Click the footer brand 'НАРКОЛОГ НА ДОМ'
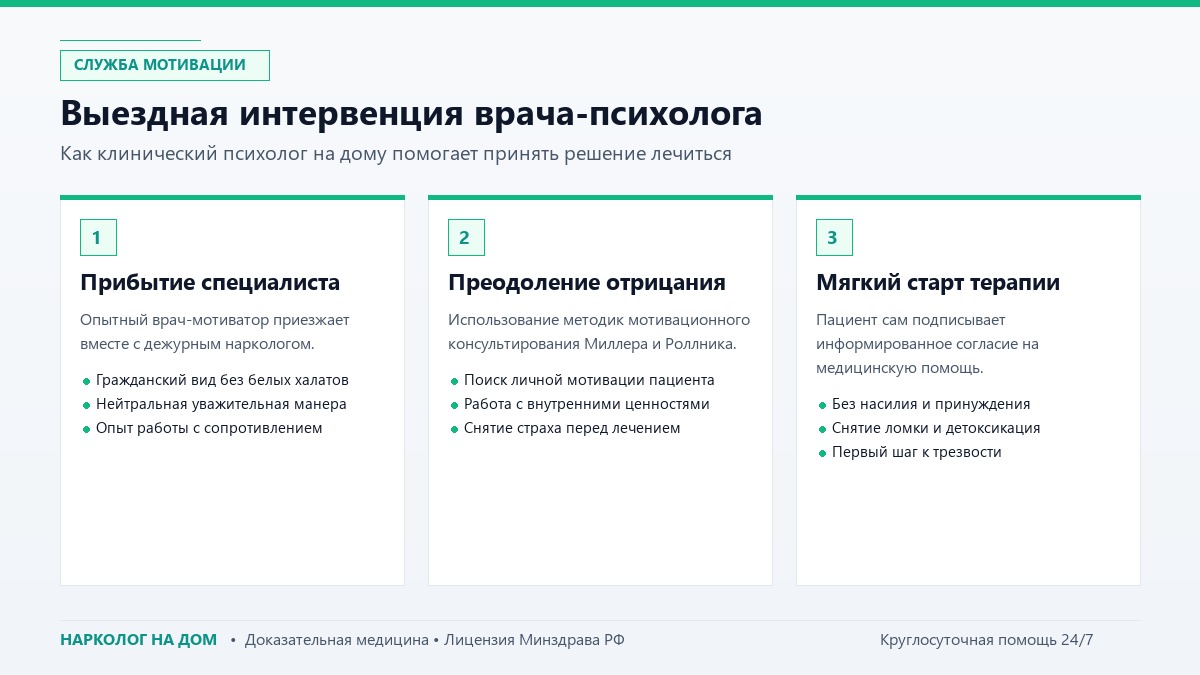1200x675 pixels. tap(138, 640)
